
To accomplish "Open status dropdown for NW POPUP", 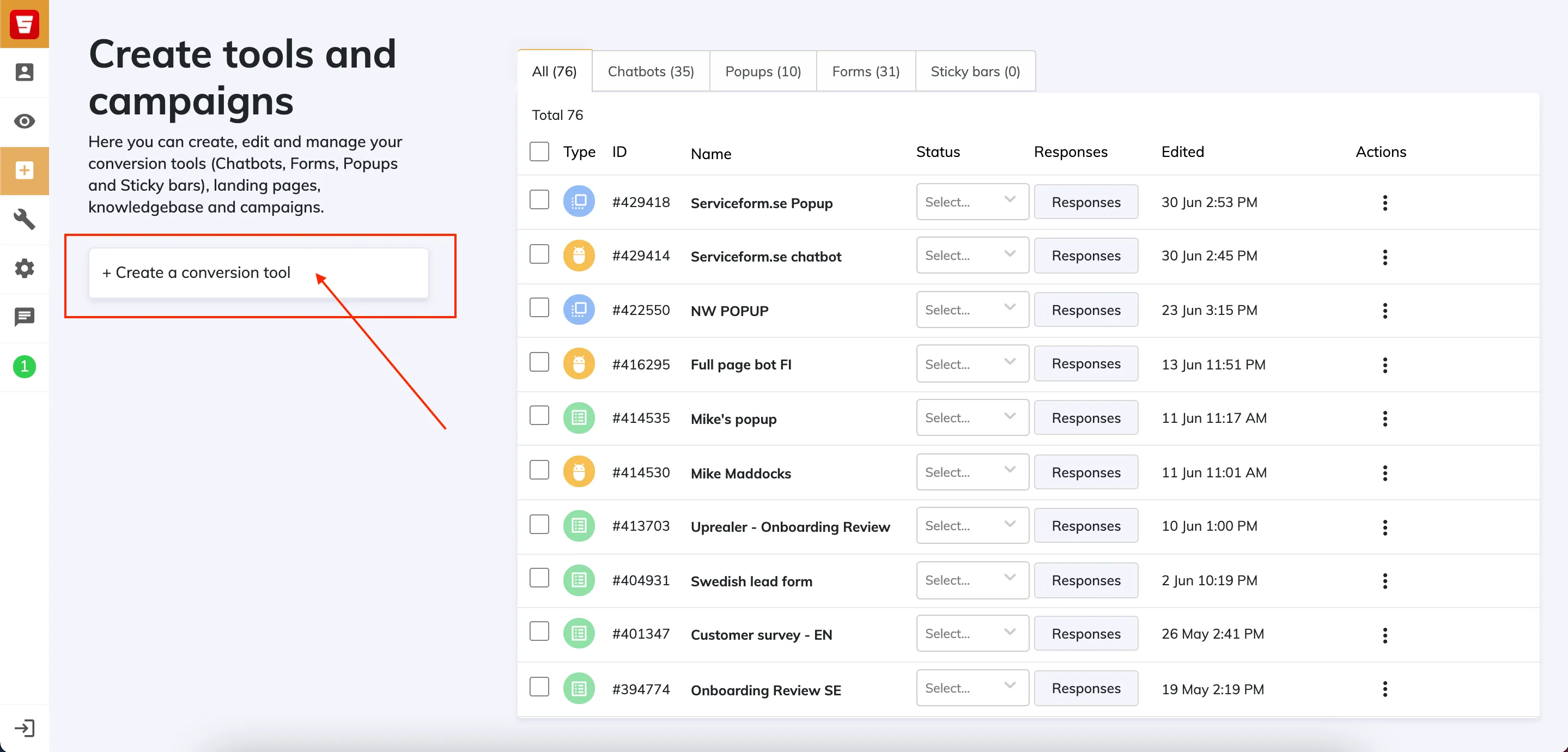I will tap(972, 310).
